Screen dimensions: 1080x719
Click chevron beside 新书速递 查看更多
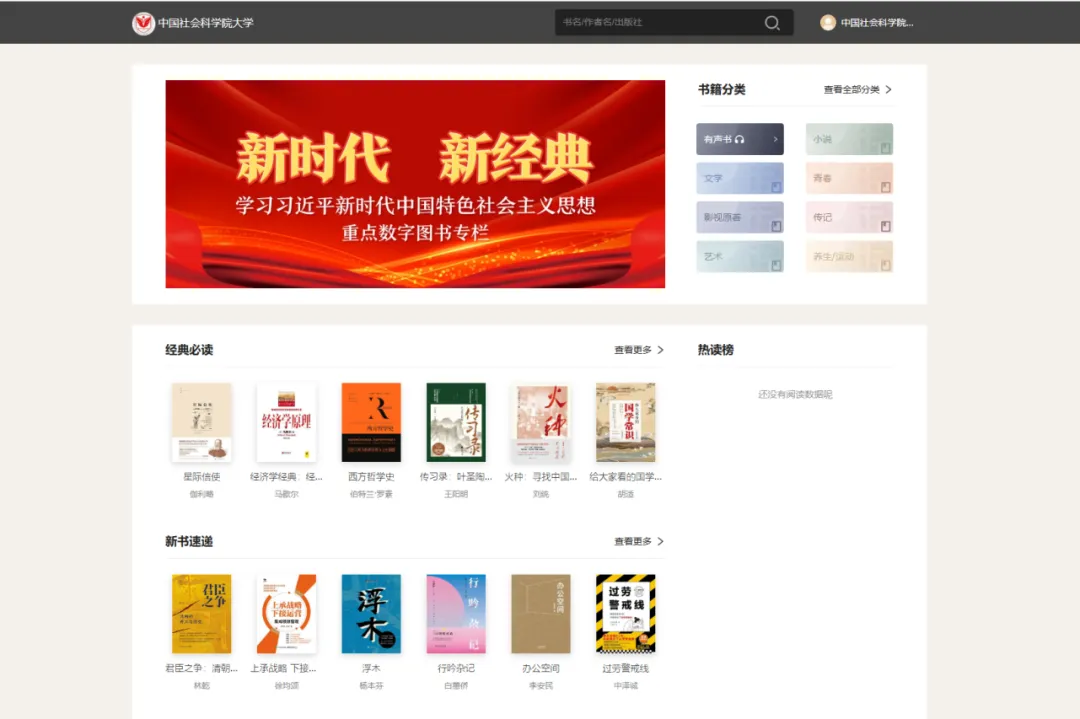coord(661,541)
